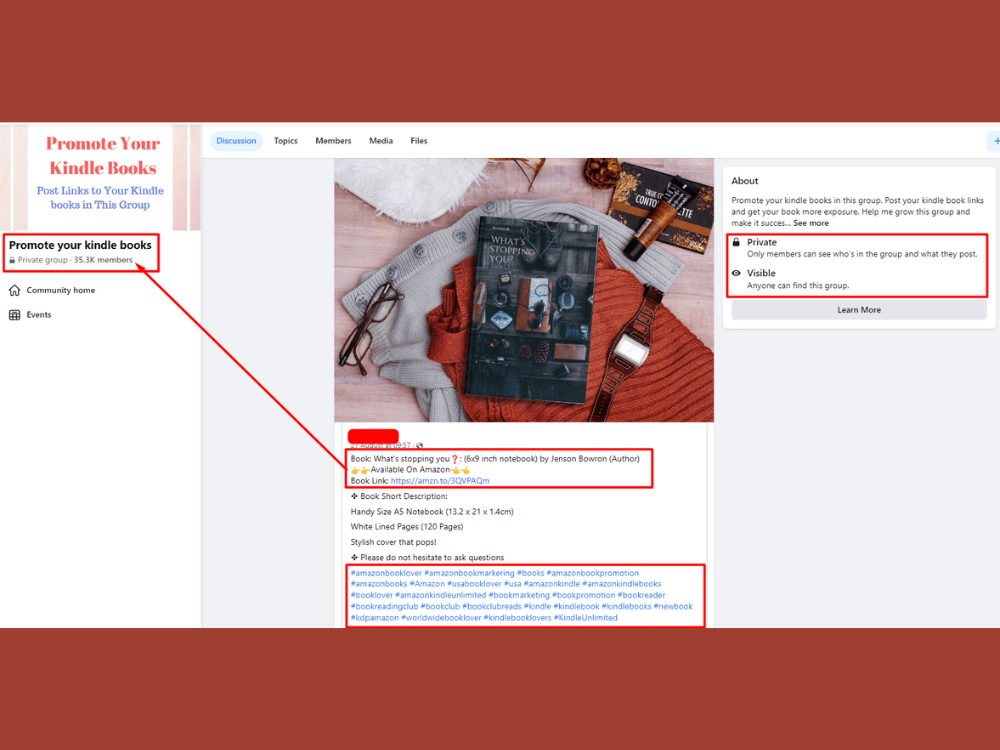Click the #bookclub hashtag
Screen dimensions: 1000x750
click(440, 607)
